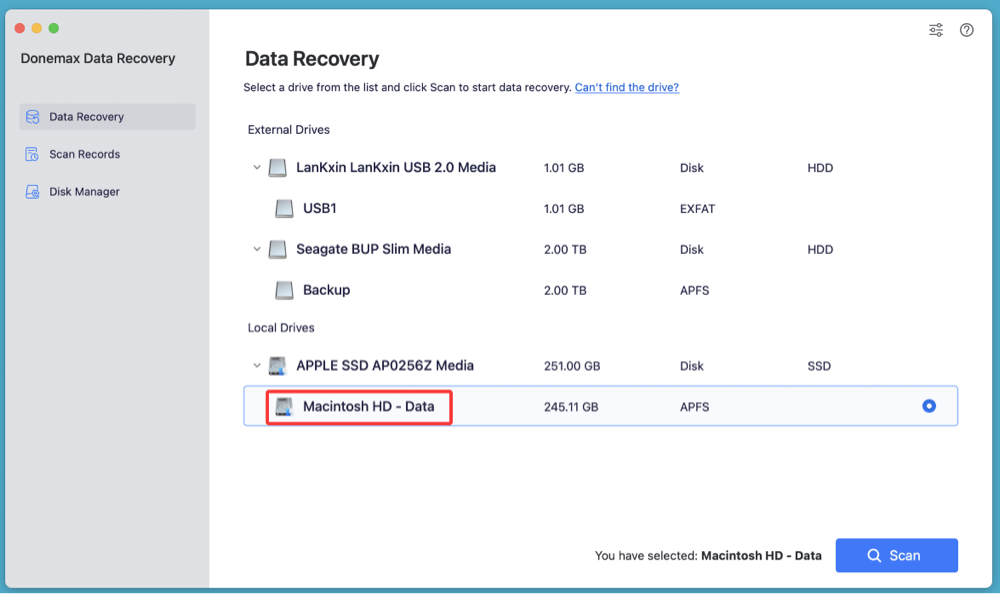Collapse the Seagate BUP Slim Media entry
The width and height of the screenshot is (1000, 594).
257,249
